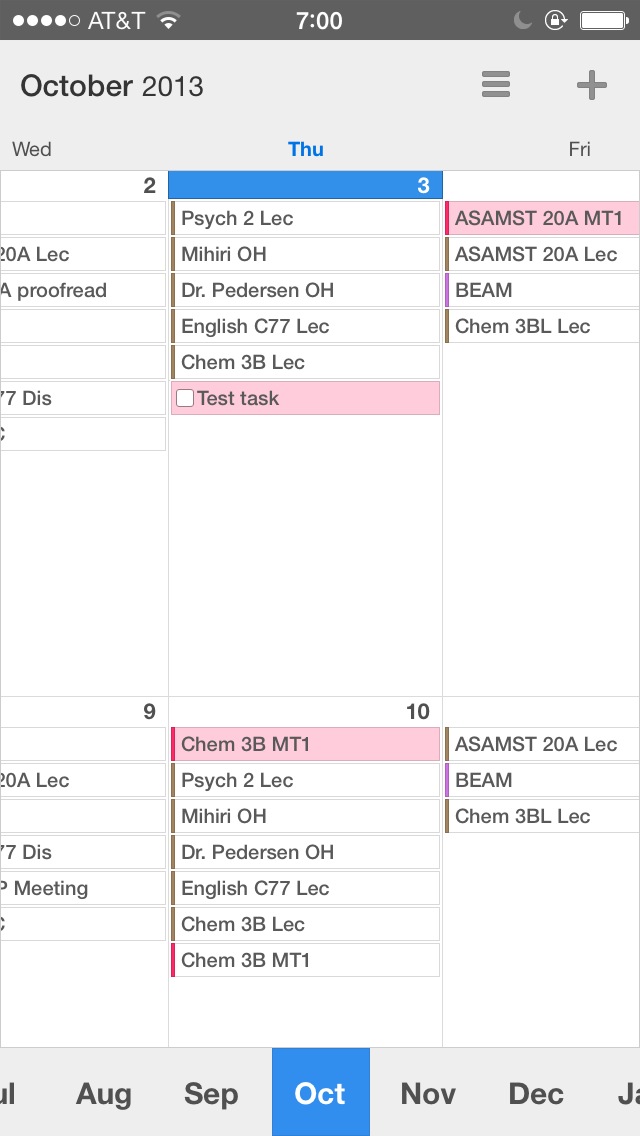640x1136 pixels.
Task: Select the Dec month tab
Action: [x=536, y=1093]
